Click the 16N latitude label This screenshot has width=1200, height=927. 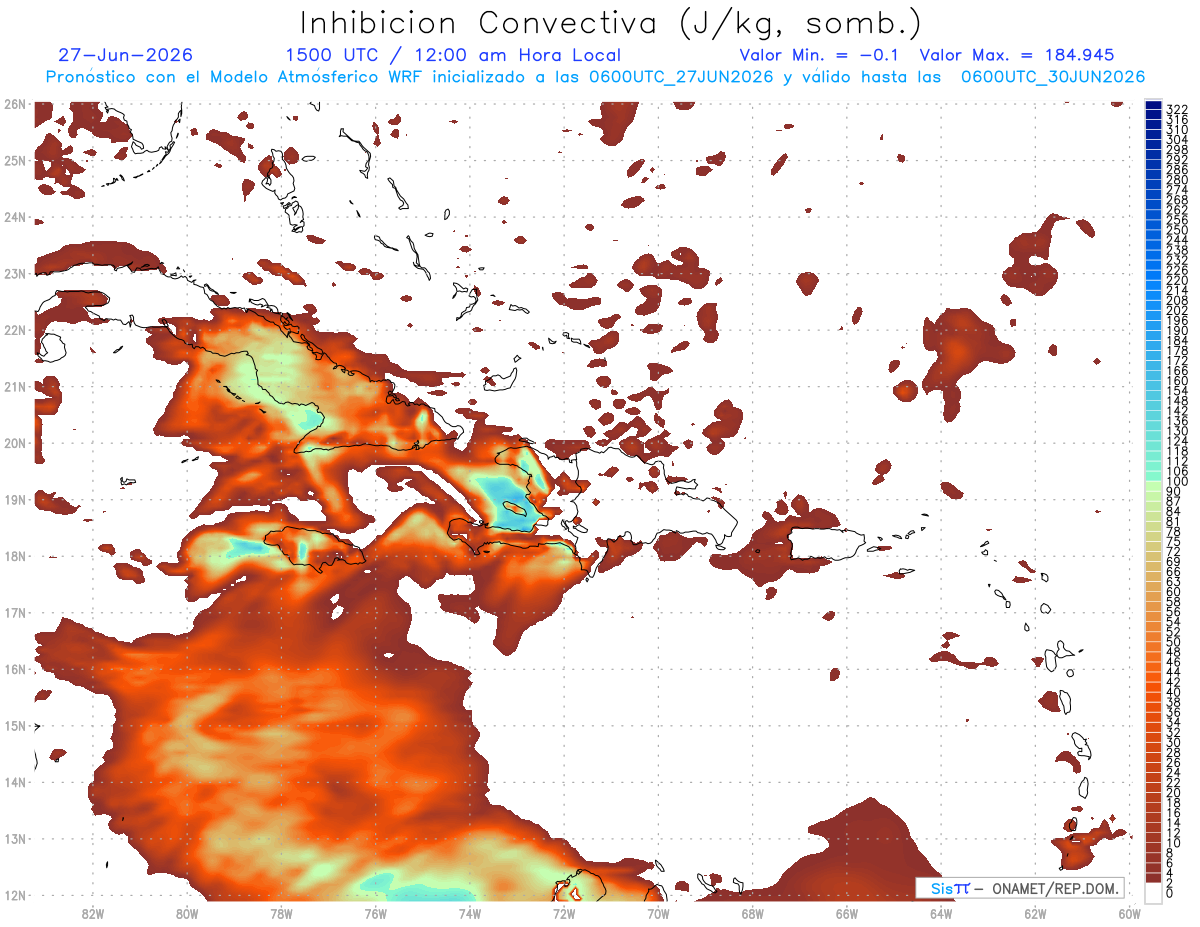tap(14, 669)
